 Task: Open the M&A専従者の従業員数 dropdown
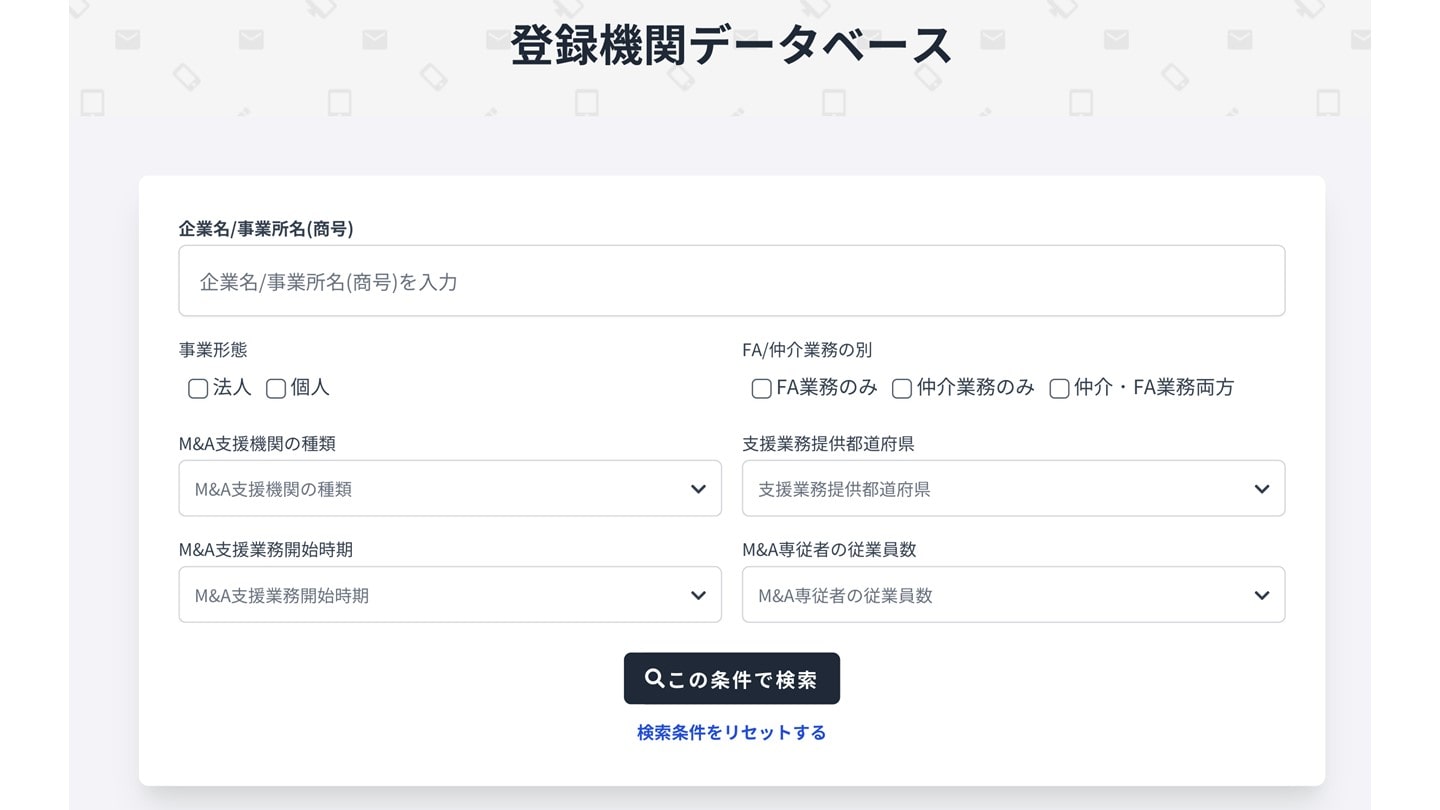1013,594
